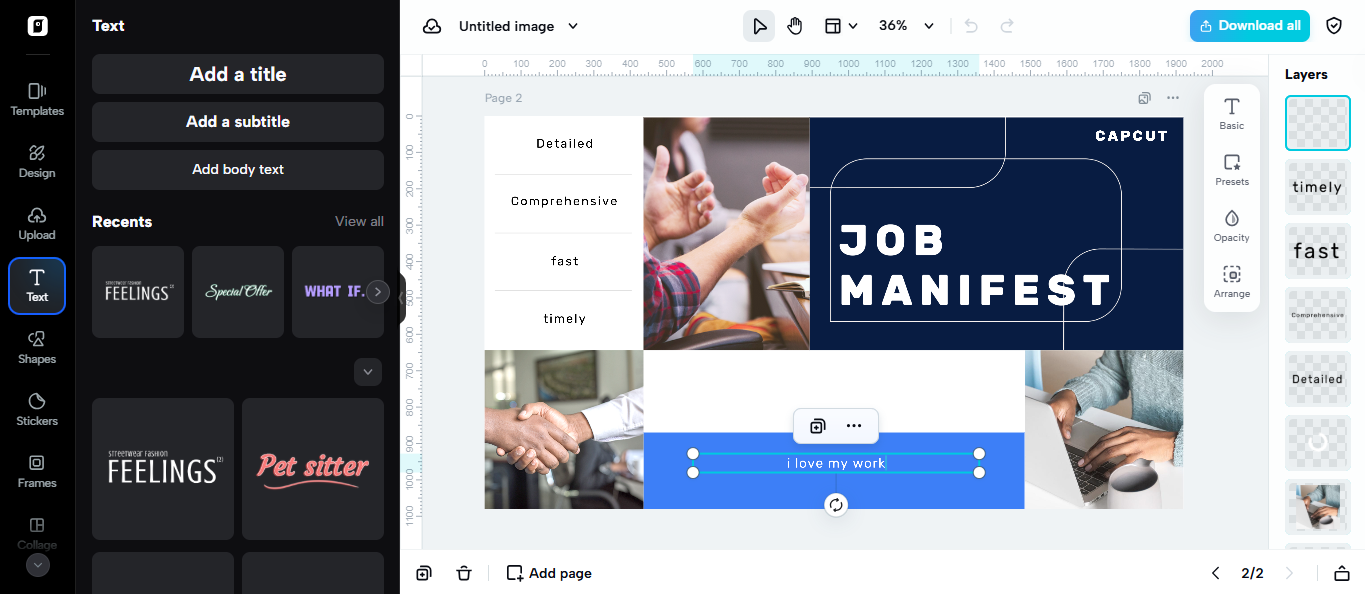Open the layout view dropdown

click(841, 26)
